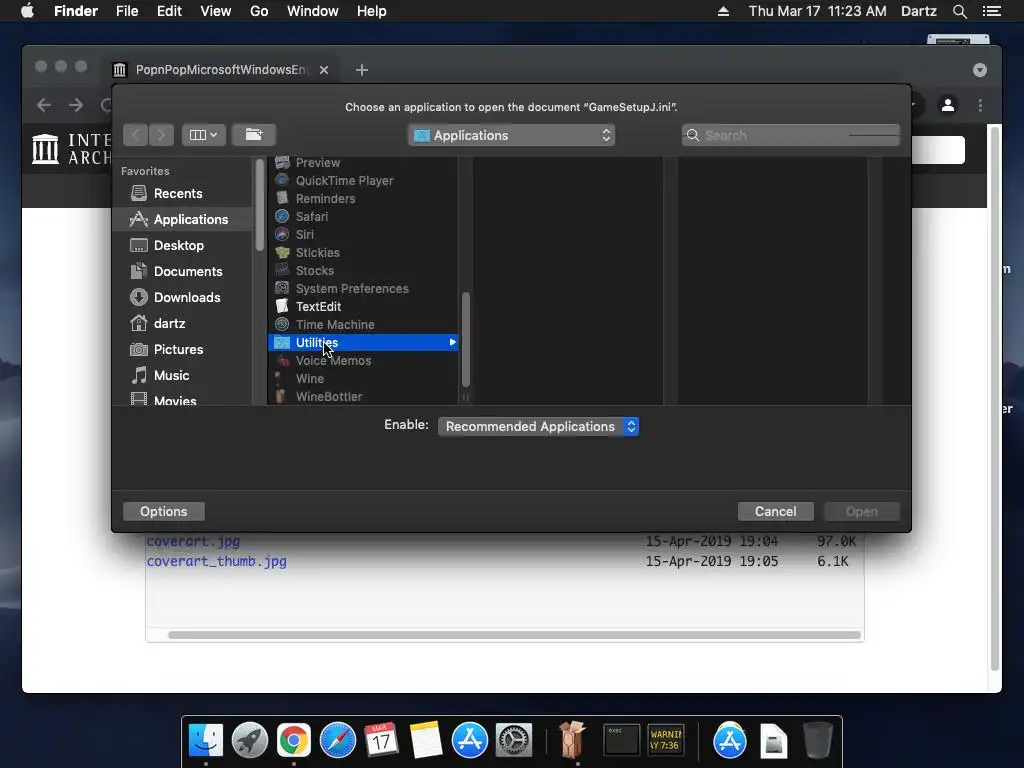
Task: Open the Go menu
Action: tap(259, 11)
